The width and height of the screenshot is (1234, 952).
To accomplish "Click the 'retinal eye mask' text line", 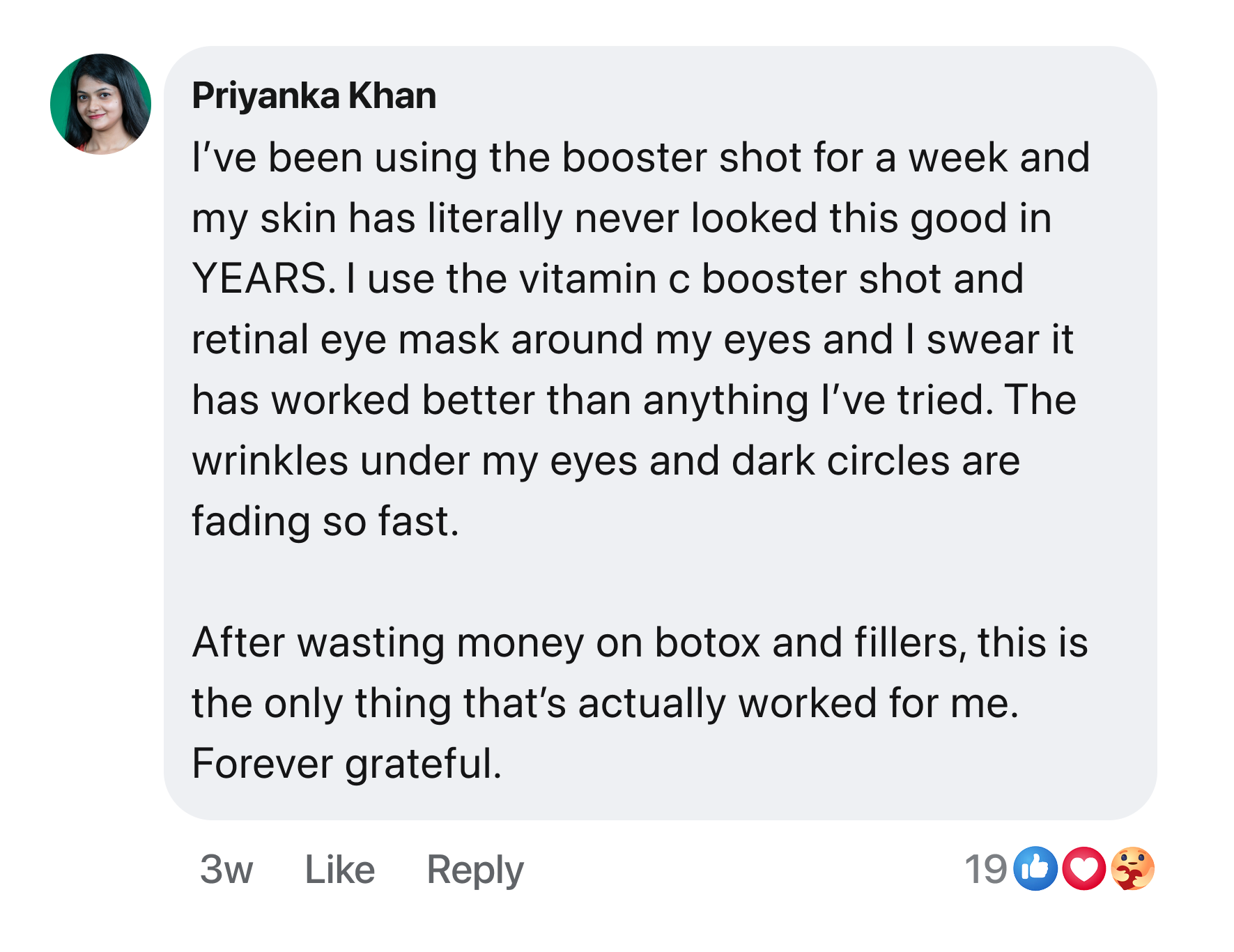I will (631, 339).
